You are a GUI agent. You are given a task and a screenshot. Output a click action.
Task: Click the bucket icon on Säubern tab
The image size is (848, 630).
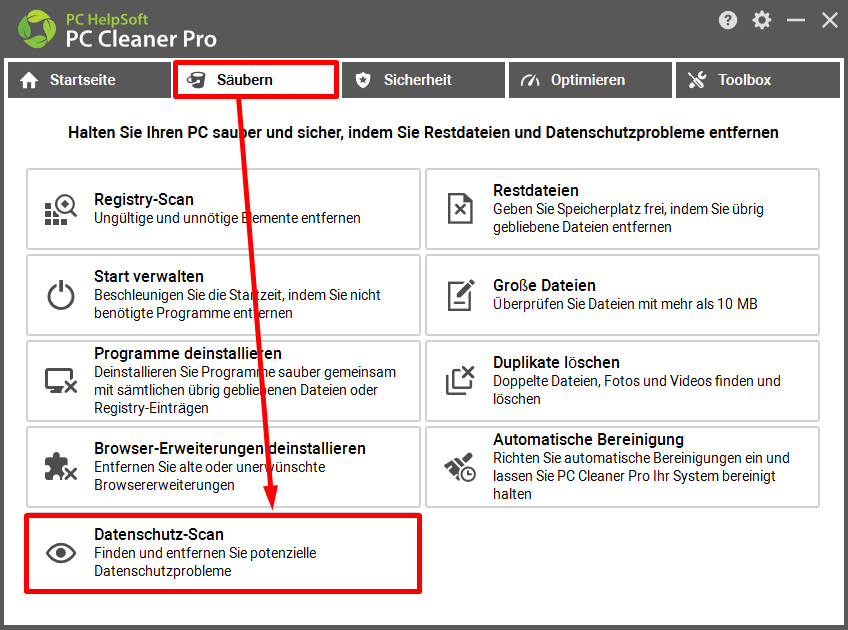pyautogui.click(x=196, y=80)
